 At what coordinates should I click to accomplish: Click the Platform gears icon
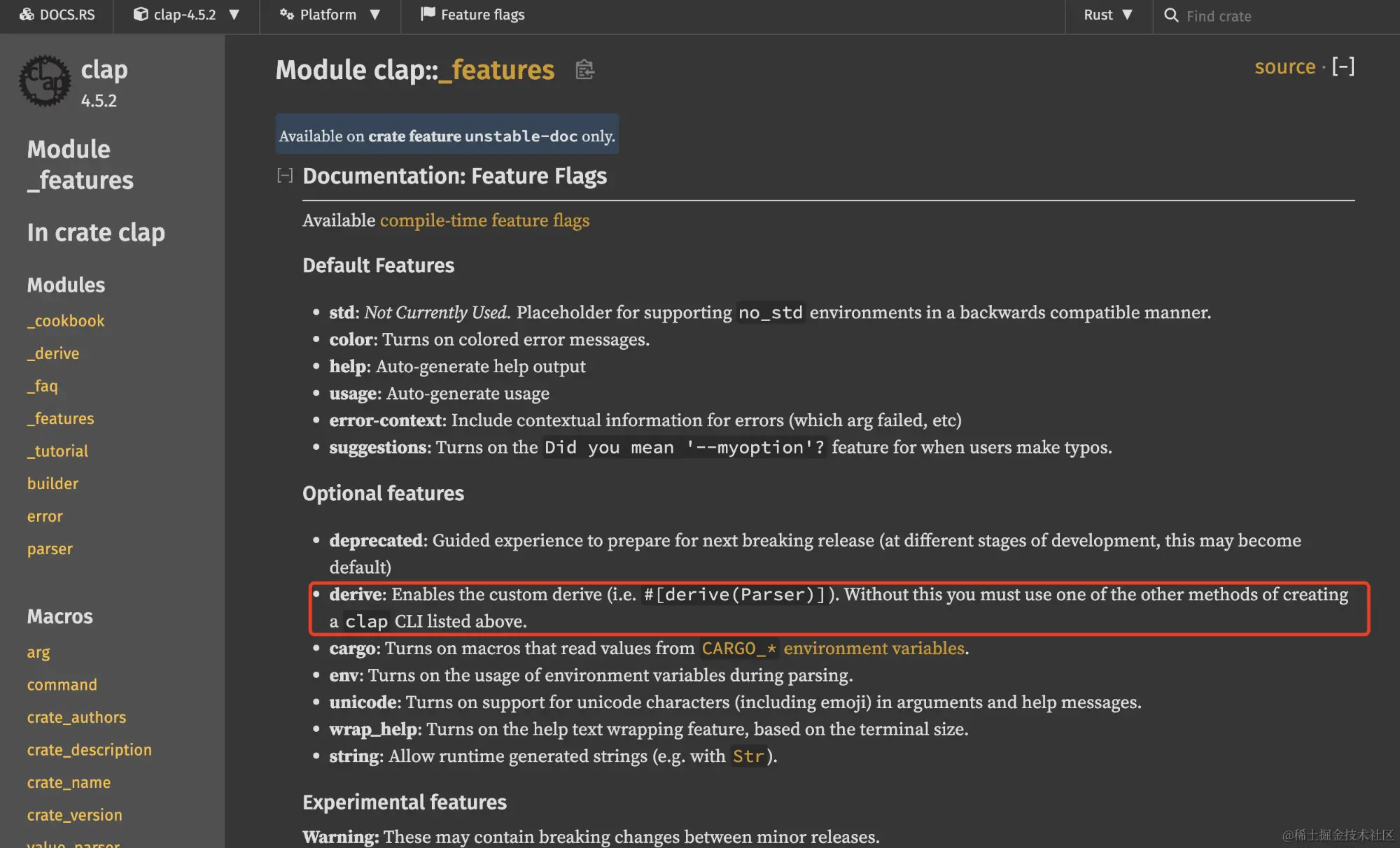[286, 15]
